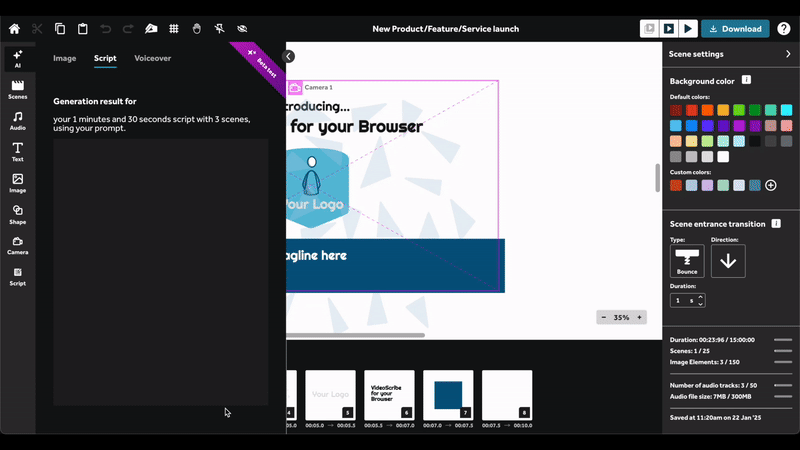Open the Shape panel
Viewport: 800px width, 450px height.
tap(17, 215)
